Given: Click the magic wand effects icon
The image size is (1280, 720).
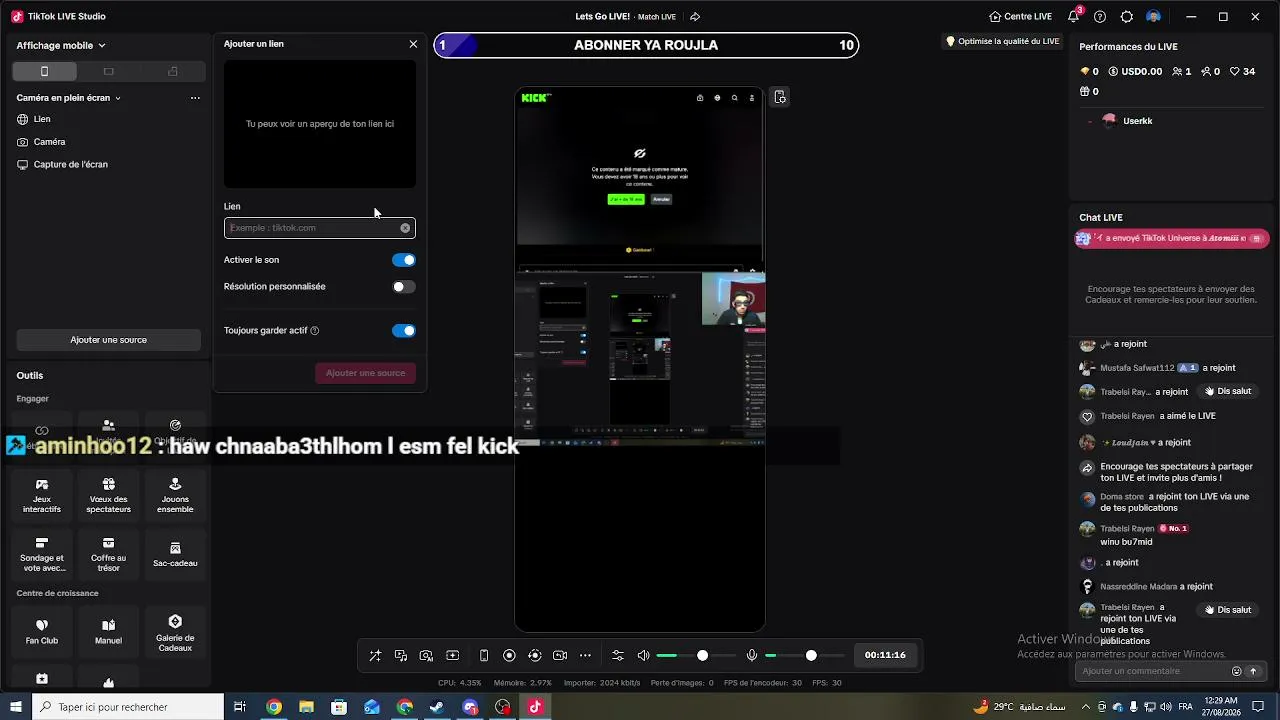Looking at the screenshot, I should pos(375,656).
